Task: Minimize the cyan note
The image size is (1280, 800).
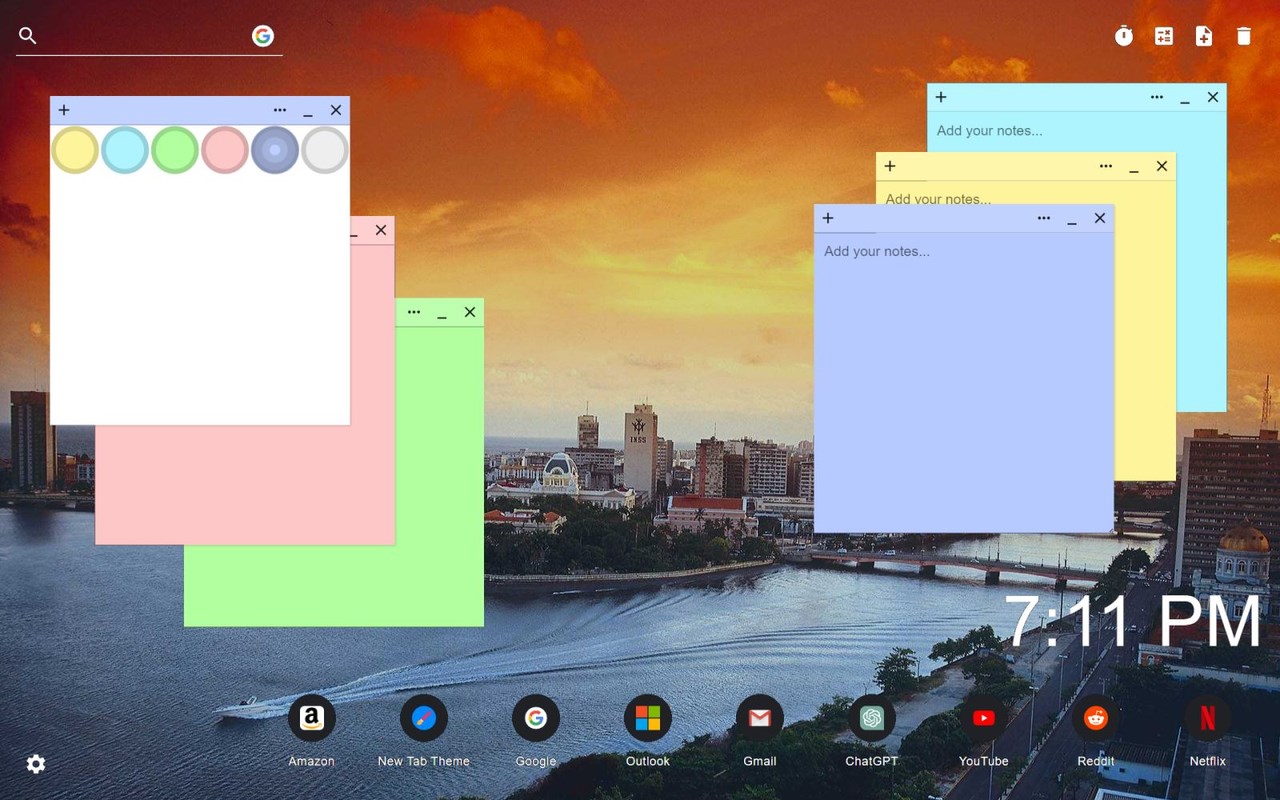Action: [1185, 99]
